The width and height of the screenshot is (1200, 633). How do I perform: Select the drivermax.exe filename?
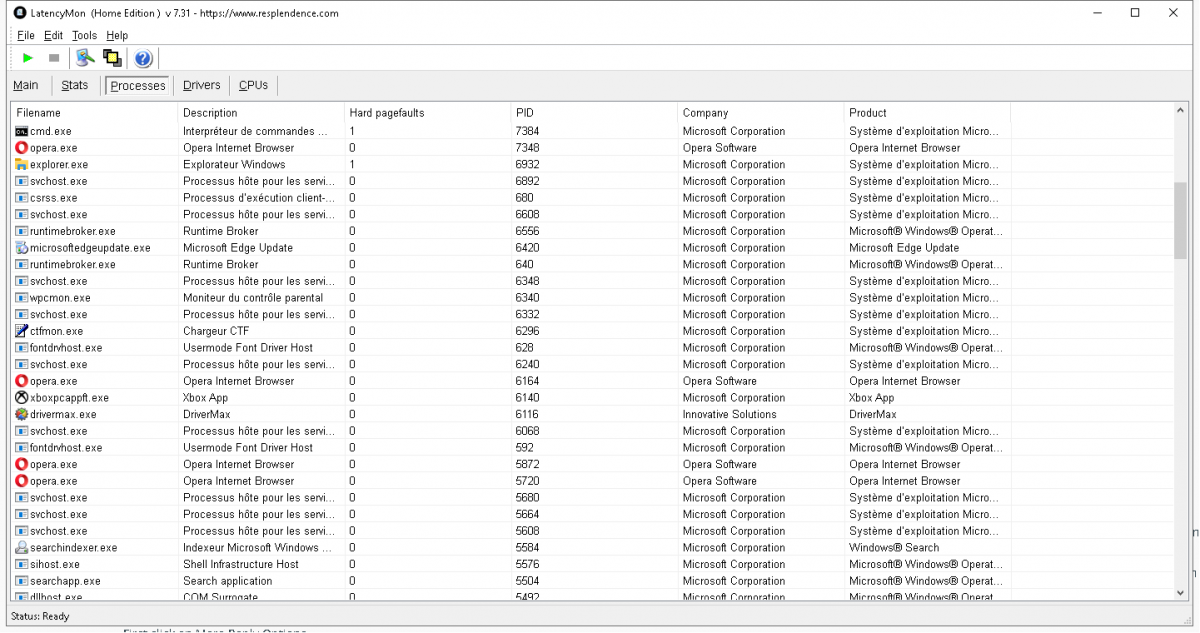[63, 414]
